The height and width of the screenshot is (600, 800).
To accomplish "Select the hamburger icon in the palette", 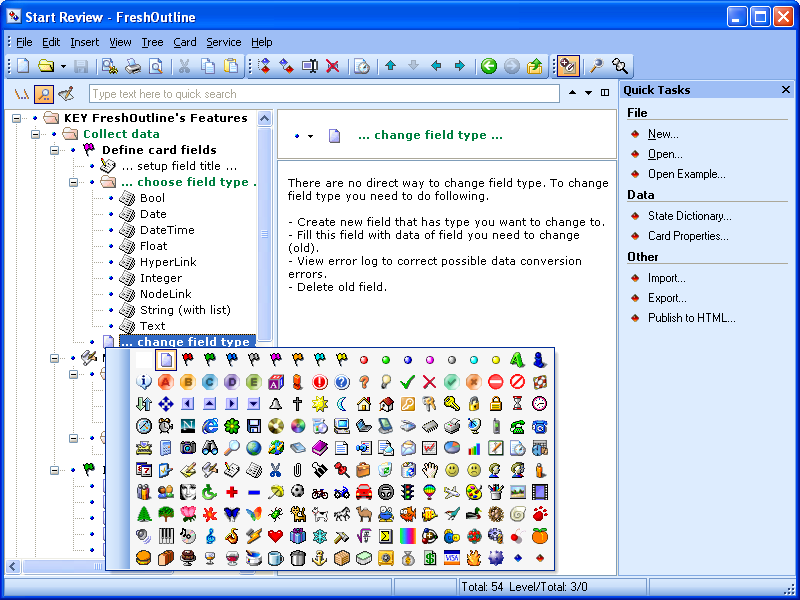I will coord(144,558).
